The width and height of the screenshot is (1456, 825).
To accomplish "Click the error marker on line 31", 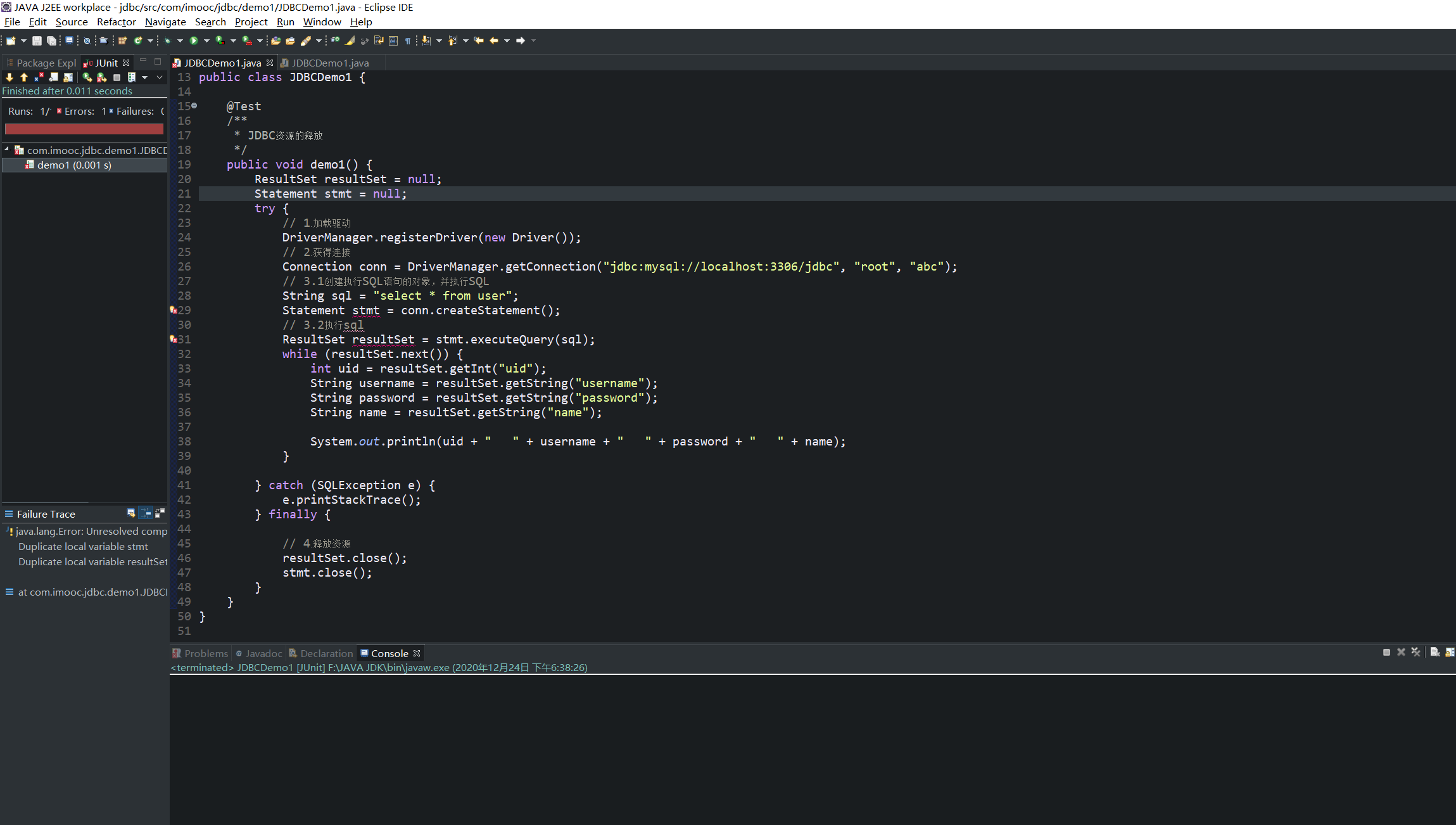I will point(174,339).
